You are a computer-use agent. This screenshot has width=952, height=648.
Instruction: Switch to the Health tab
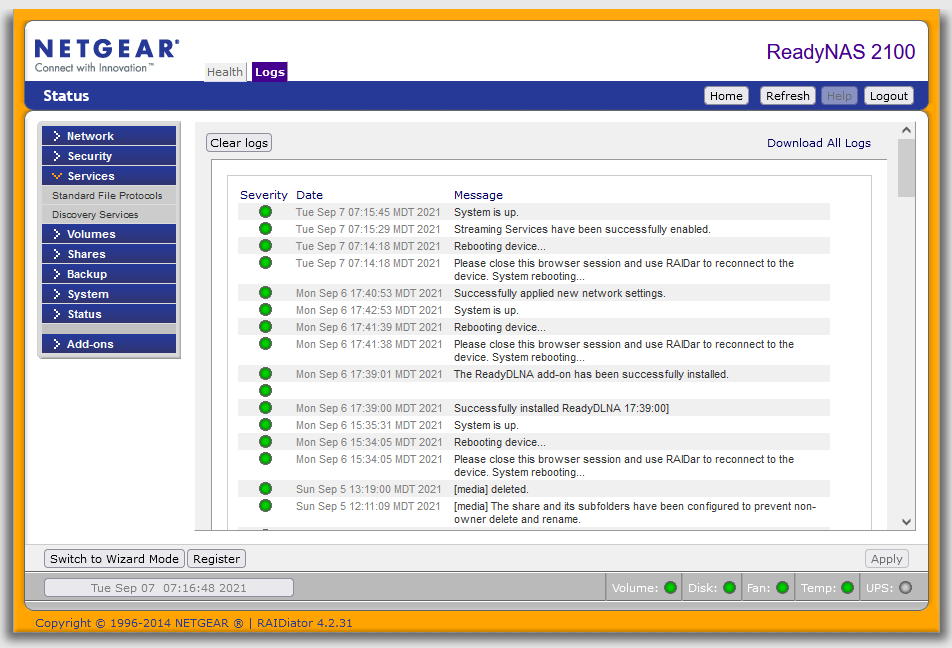point(225,72)
